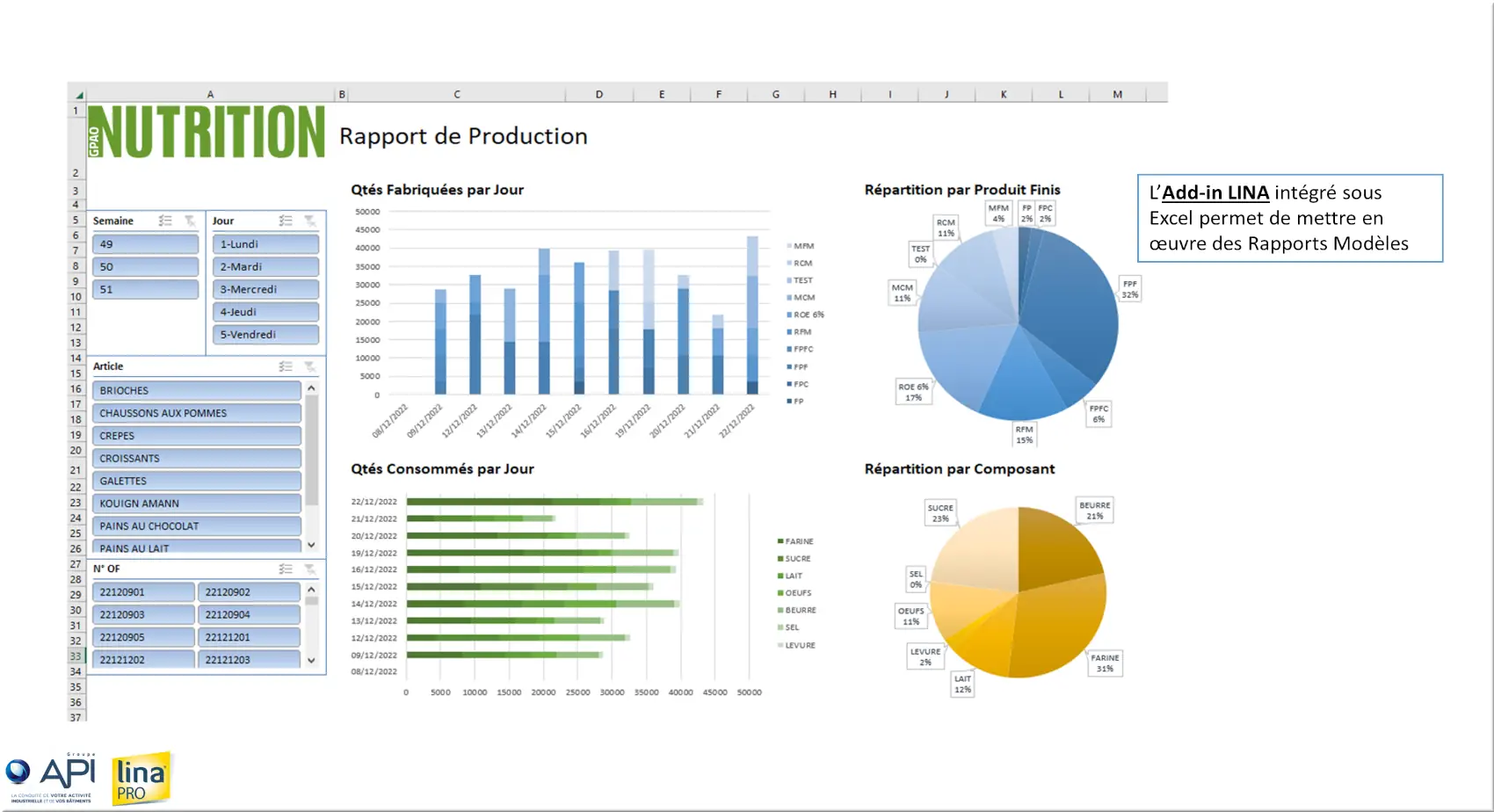Viewport: 1494px width, 812px height.
Task: Click Rapport de Production heading
Action: pos(463,136)
